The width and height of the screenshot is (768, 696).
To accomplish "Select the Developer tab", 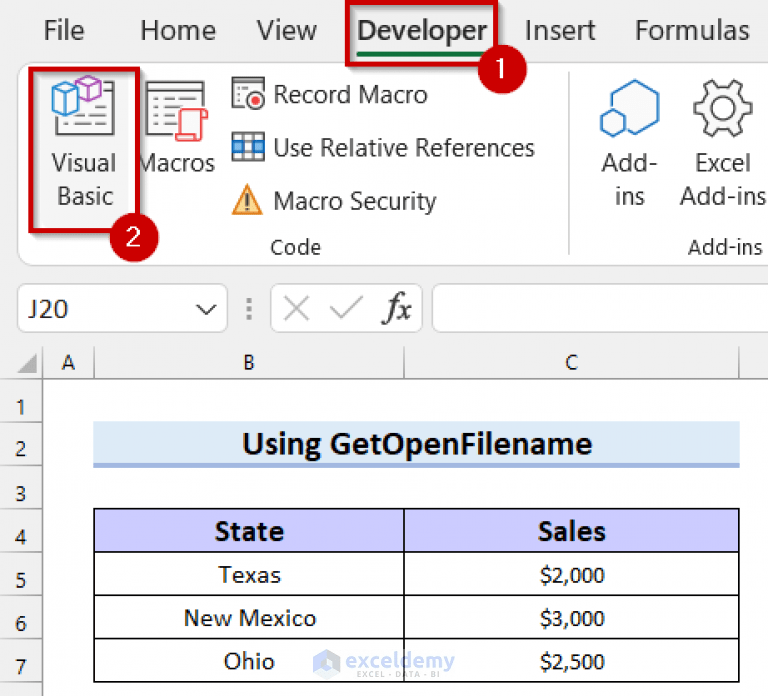I will 422,31.
